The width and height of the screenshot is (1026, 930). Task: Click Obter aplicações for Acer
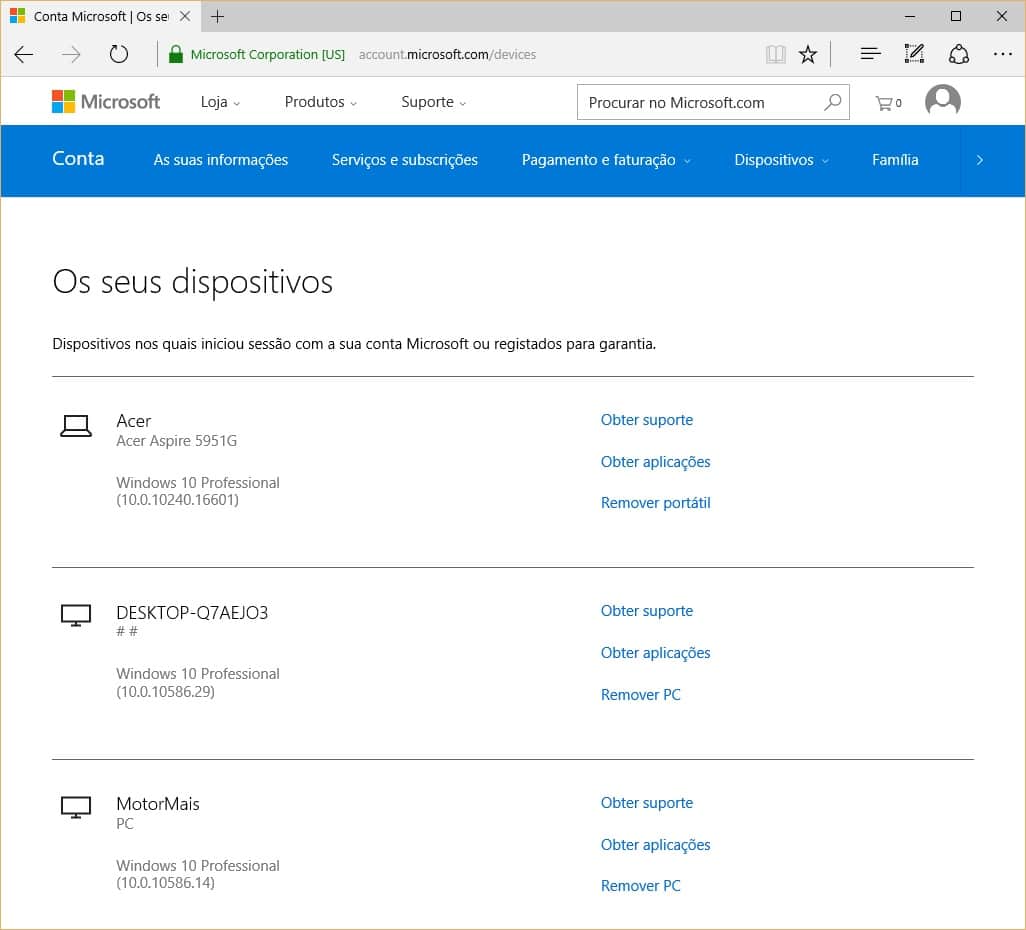pyautogui.click(x=655, y=462)
